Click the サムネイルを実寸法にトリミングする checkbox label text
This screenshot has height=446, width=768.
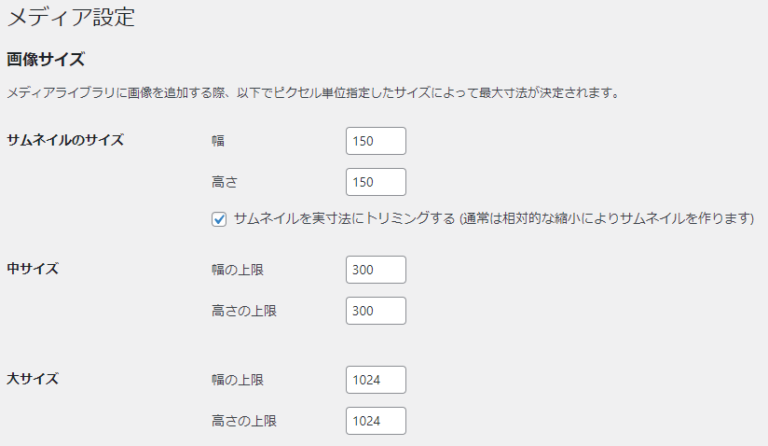[344, 219]
